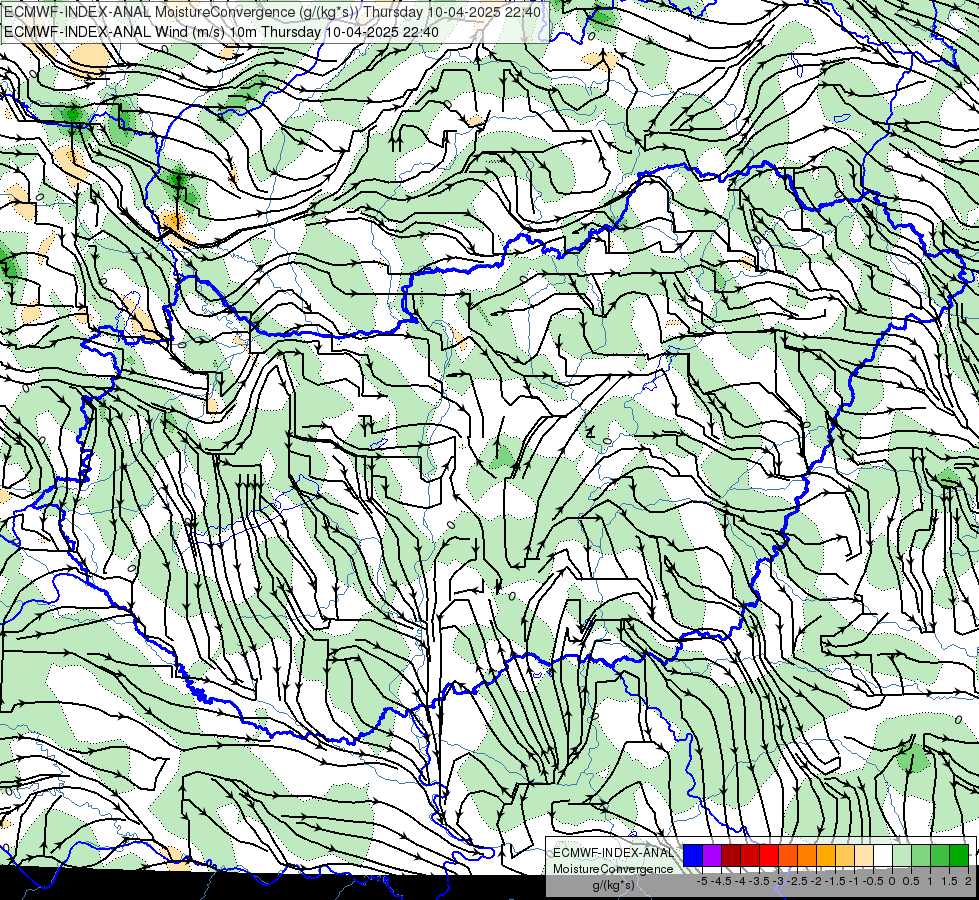Click the 0.5 value on the legend scale
The image size is (979, 900).
(x=911, y=881)
